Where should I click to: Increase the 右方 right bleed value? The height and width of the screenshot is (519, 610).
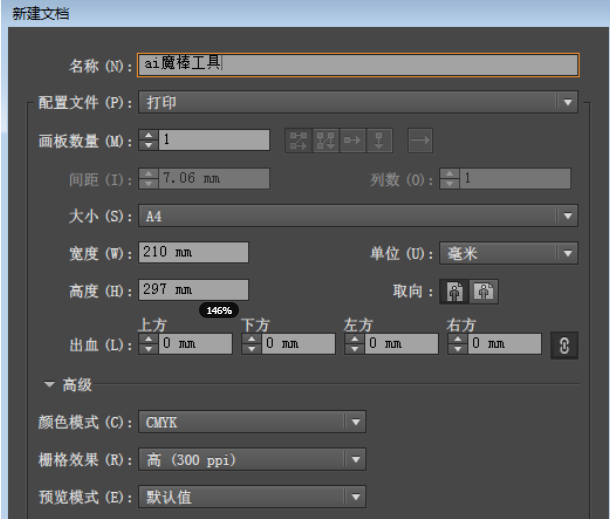click(x=458, y=338)
